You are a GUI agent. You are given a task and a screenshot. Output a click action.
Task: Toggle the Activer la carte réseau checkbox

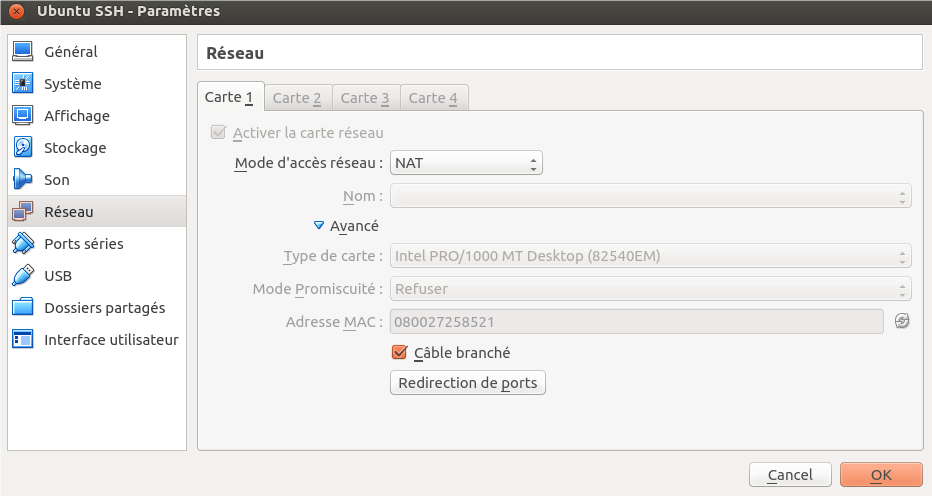click(x=218, y=132)
